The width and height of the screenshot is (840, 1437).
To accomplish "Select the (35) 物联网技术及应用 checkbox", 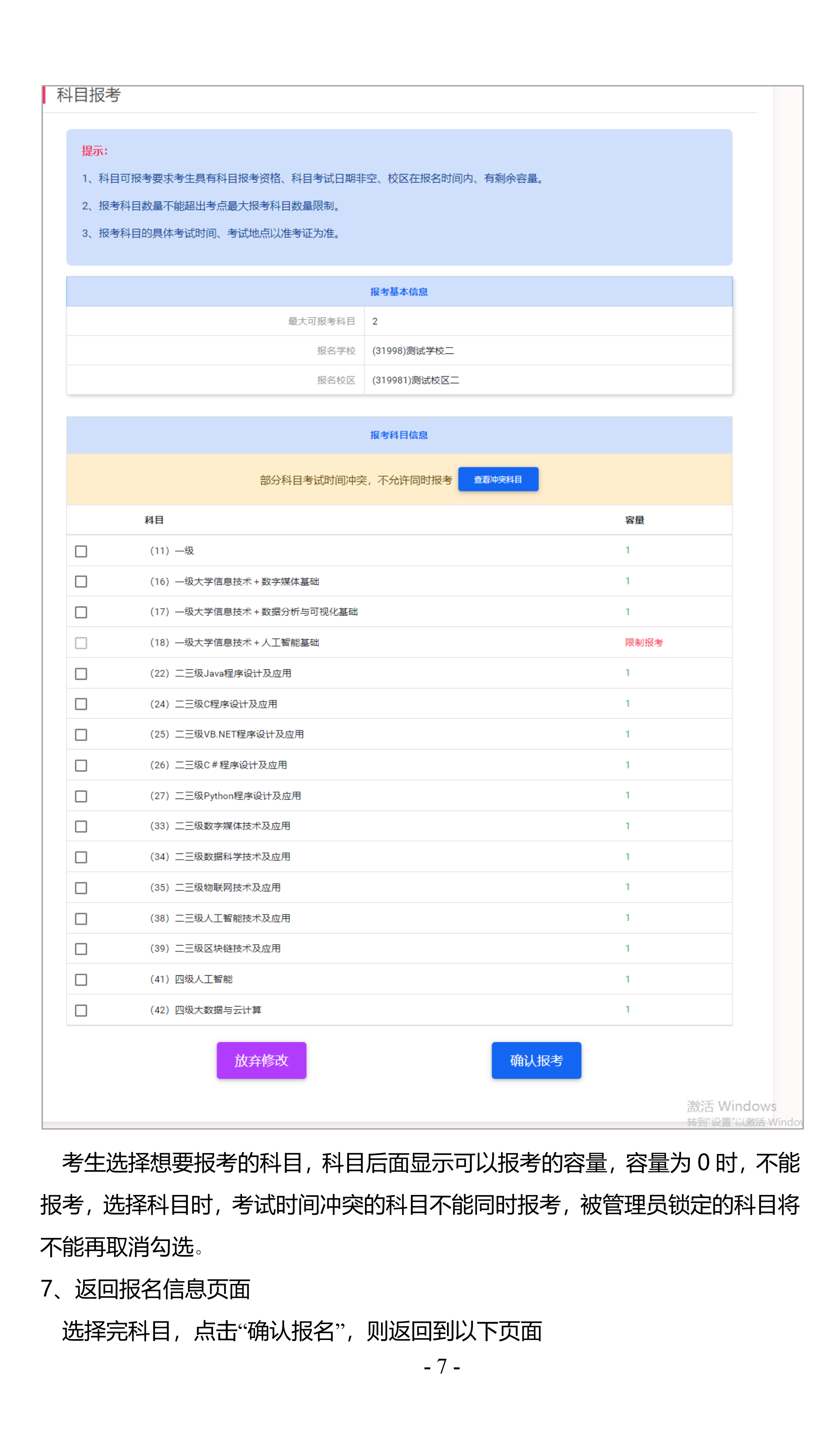I will (x=81, y=888).
